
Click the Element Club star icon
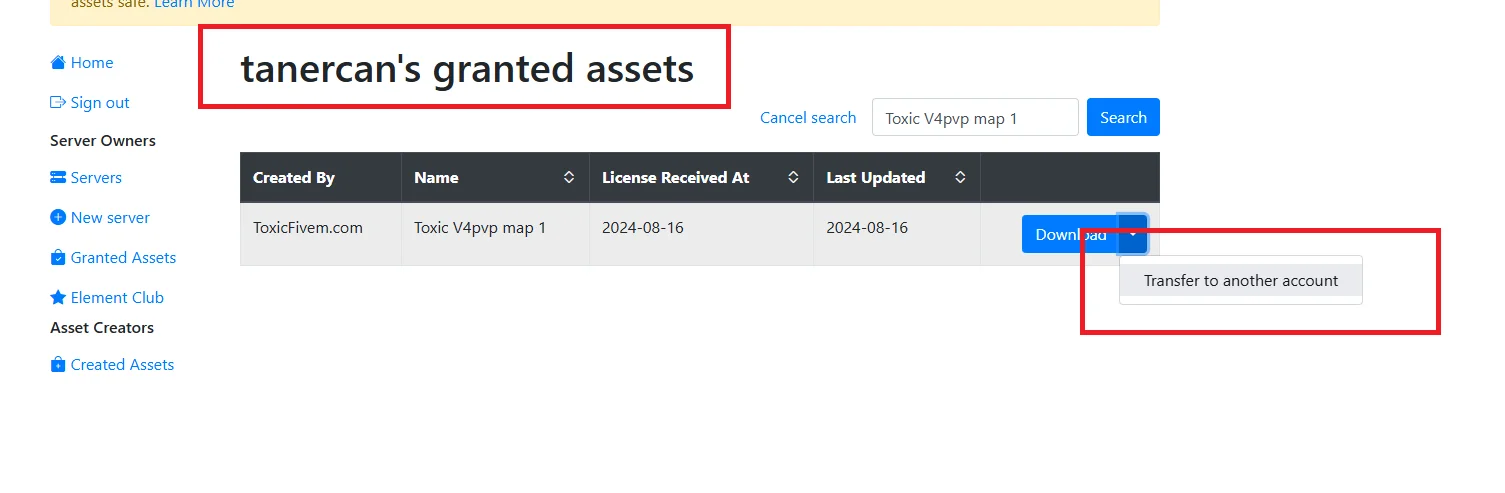point(58,298)
